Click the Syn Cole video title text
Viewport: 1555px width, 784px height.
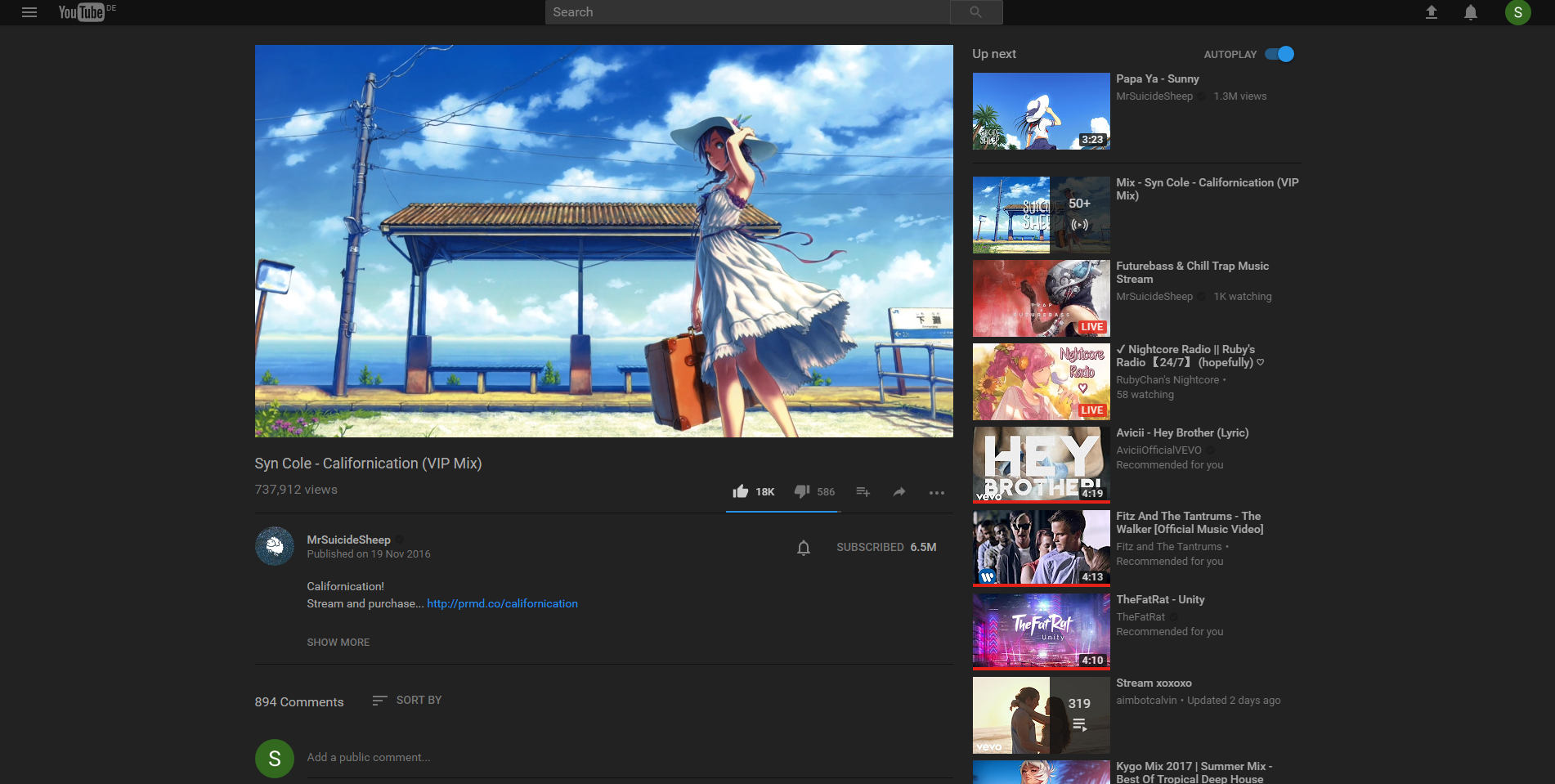[368, 464]
